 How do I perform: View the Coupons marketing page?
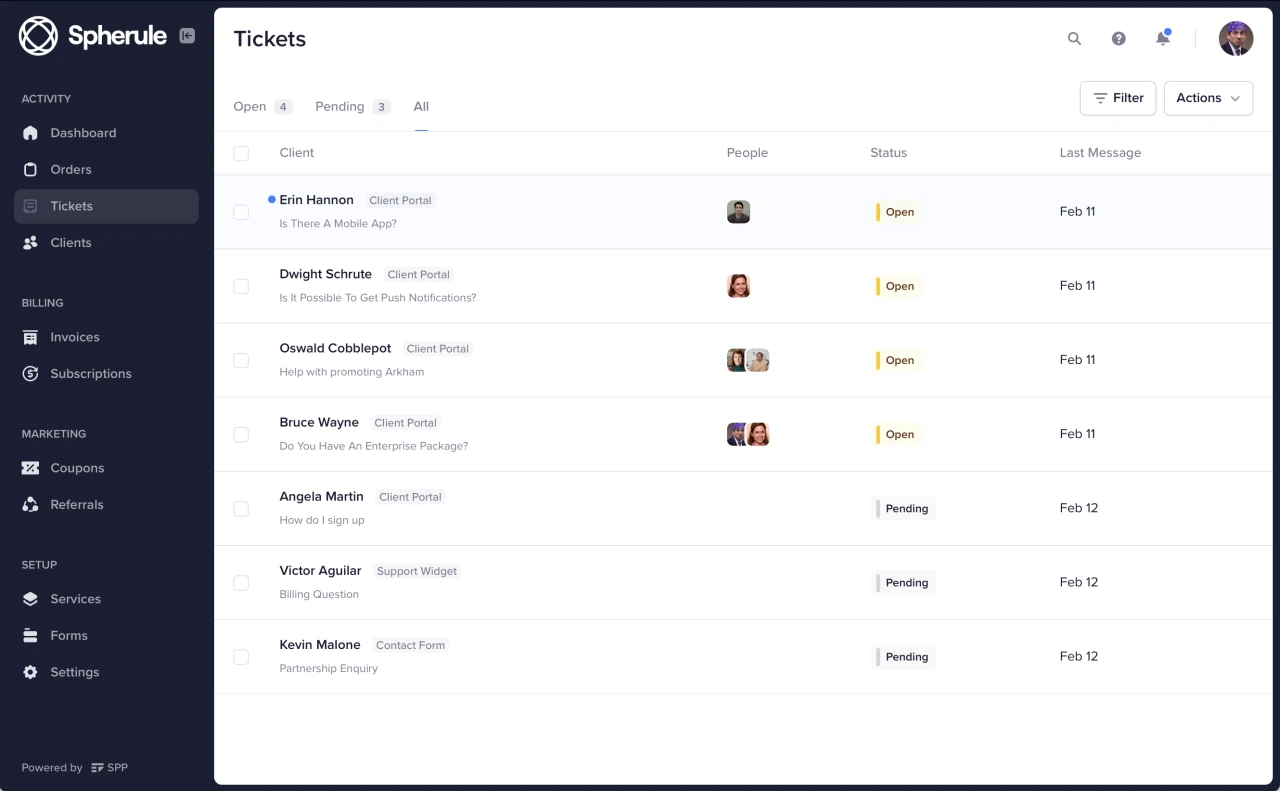77,468
